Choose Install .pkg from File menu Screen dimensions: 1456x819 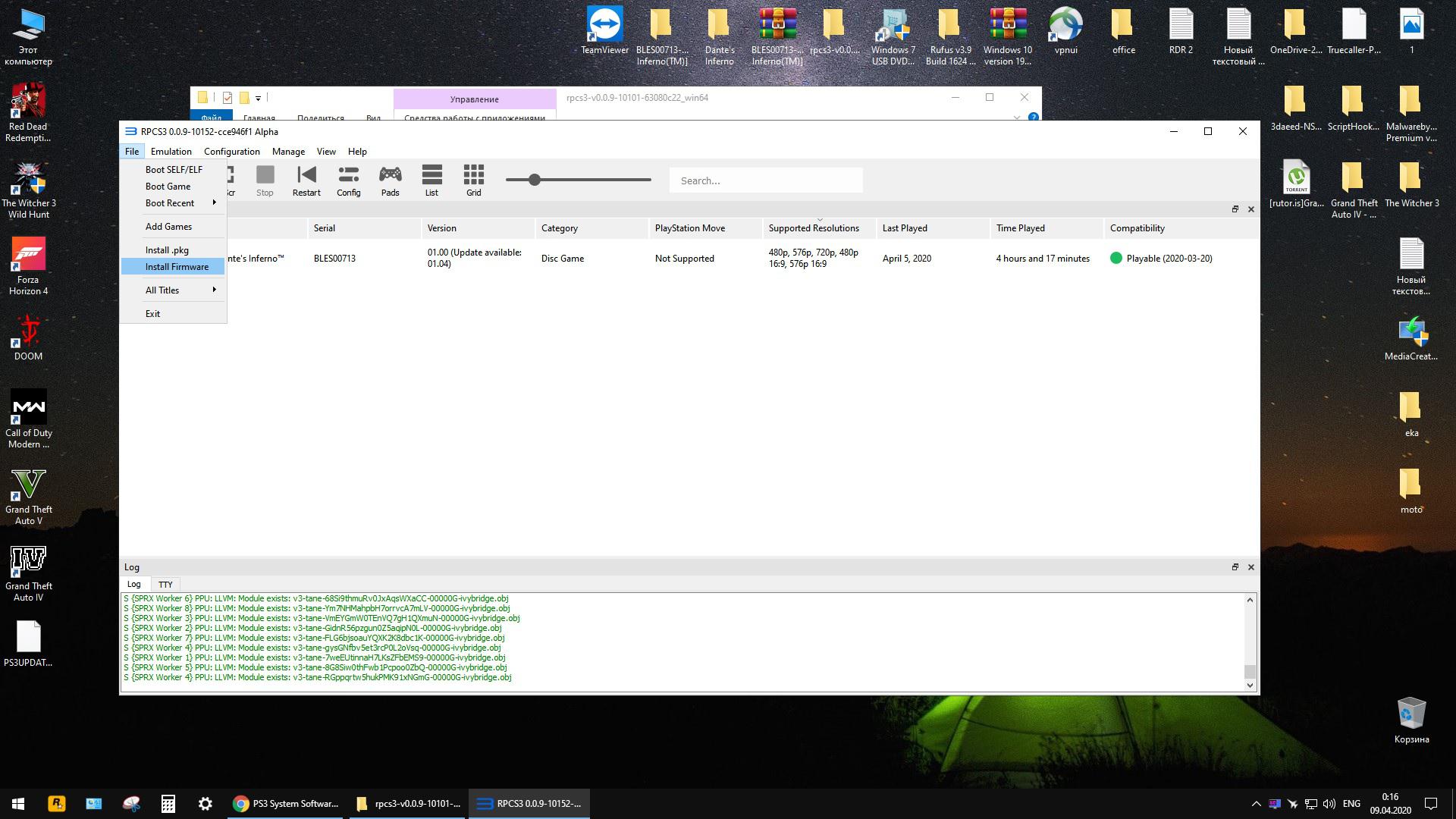coord(167,250)
